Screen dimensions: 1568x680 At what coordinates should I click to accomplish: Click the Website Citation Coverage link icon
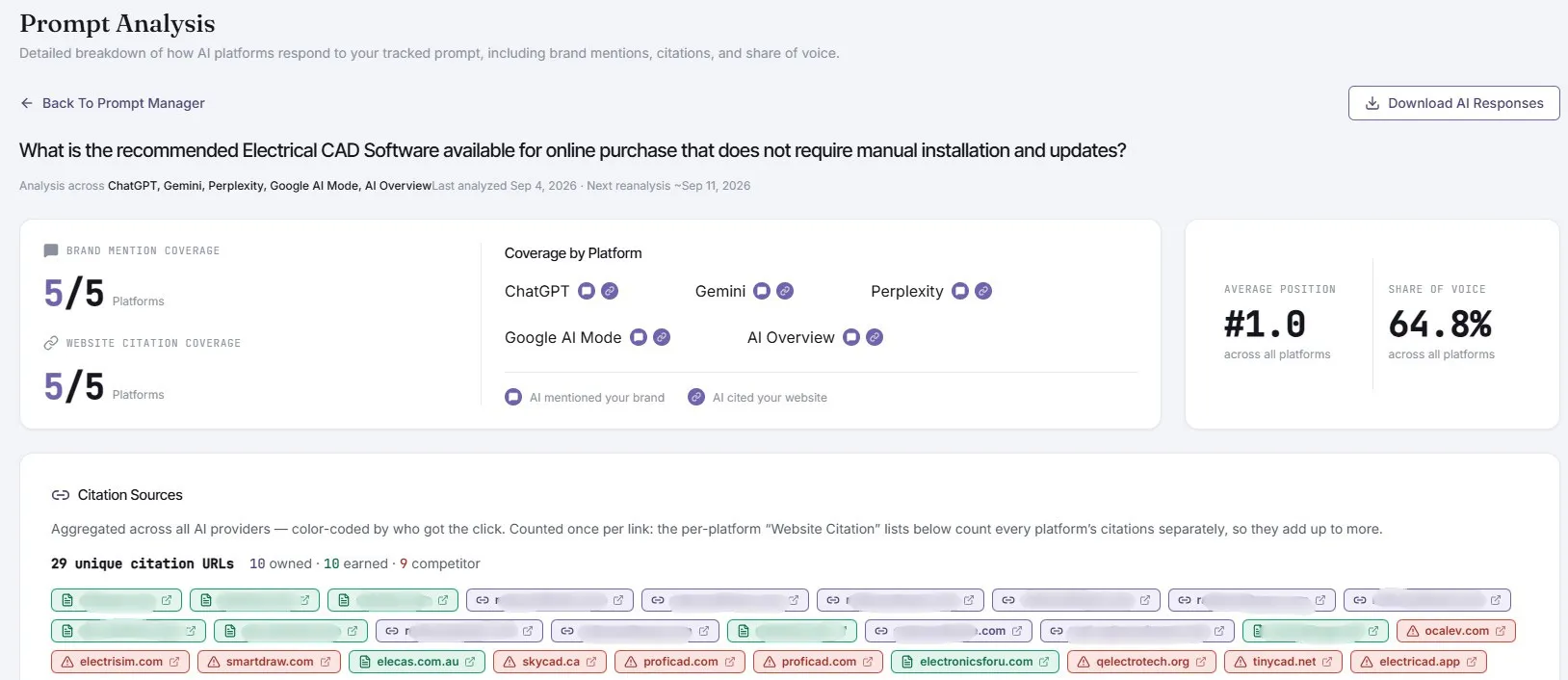click(51, 343)
